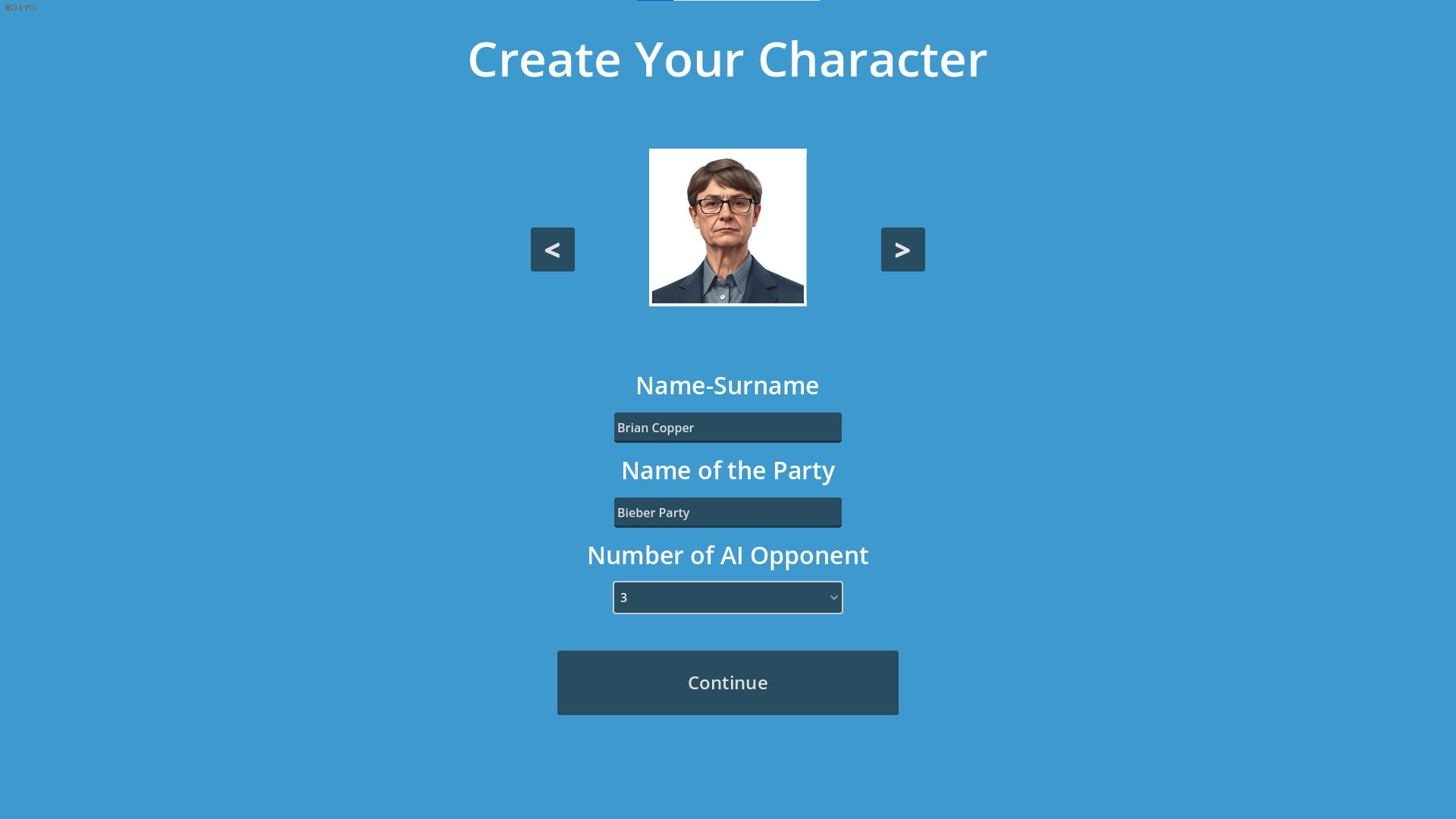Click the 'Name-Surname' label

pyautogui.click(x=727, y=385)
